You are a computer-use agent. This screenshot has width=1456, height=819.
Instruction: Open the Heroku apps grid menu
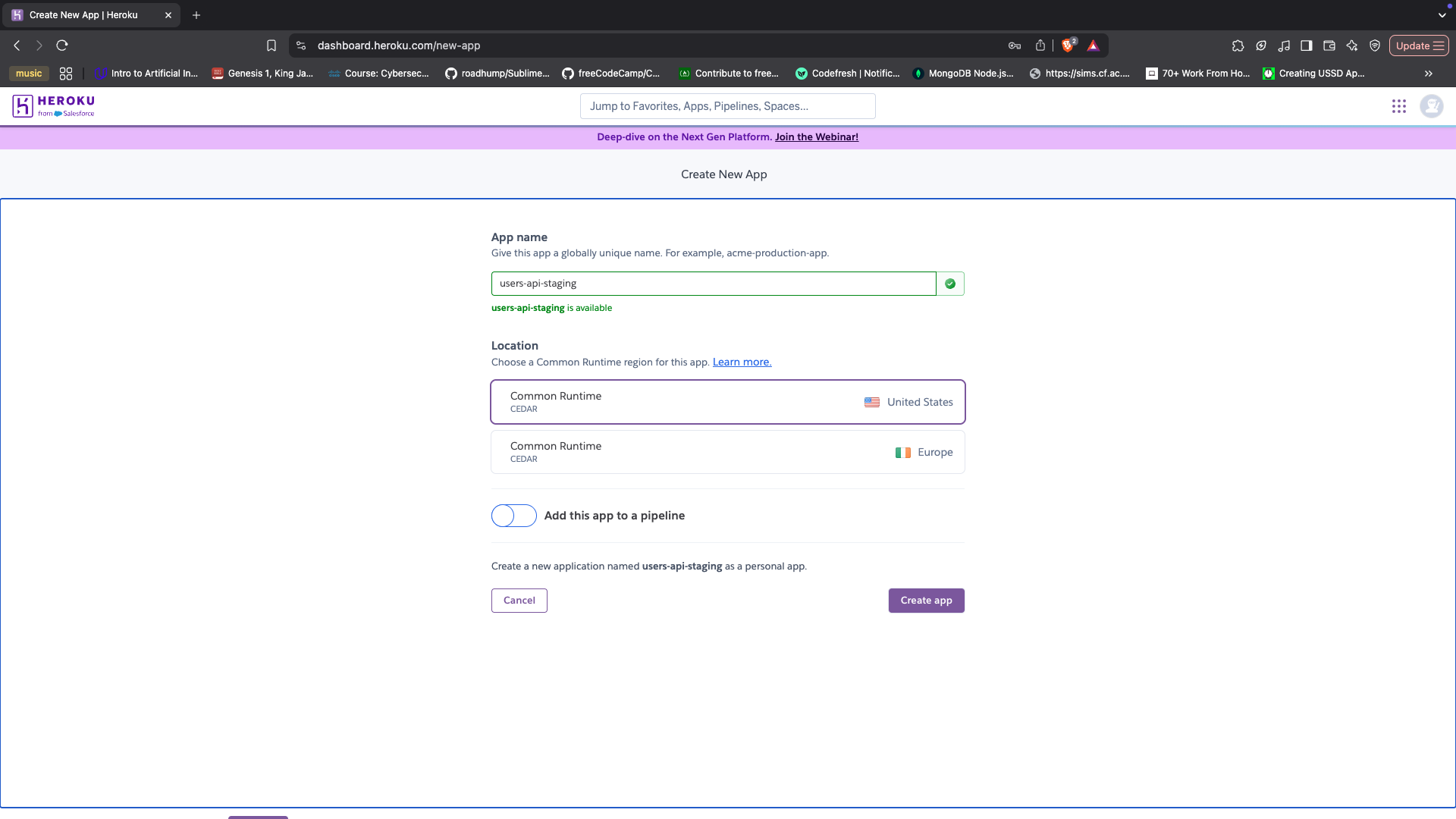[x=1399, y=106]
